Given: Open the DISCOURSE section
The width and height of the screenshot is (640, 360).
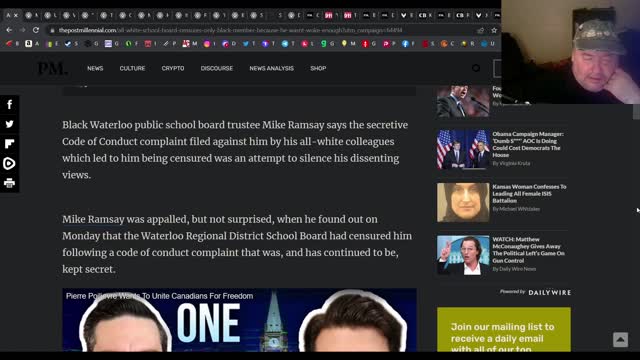Looking at the screenshot, I should (x=217, y=68).
